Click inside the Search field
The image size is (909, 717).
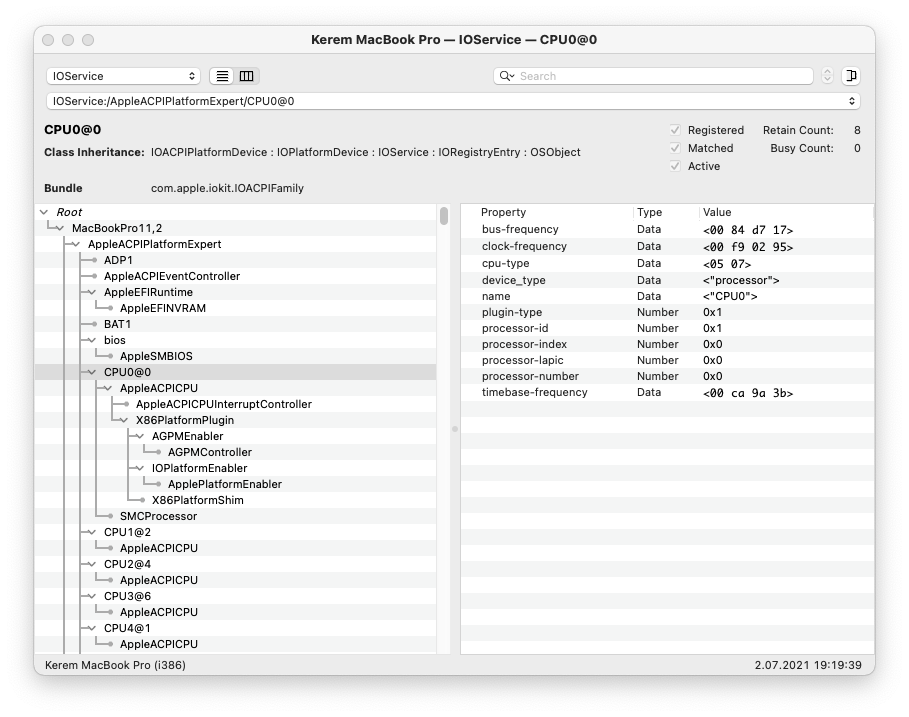pos(650,75)
